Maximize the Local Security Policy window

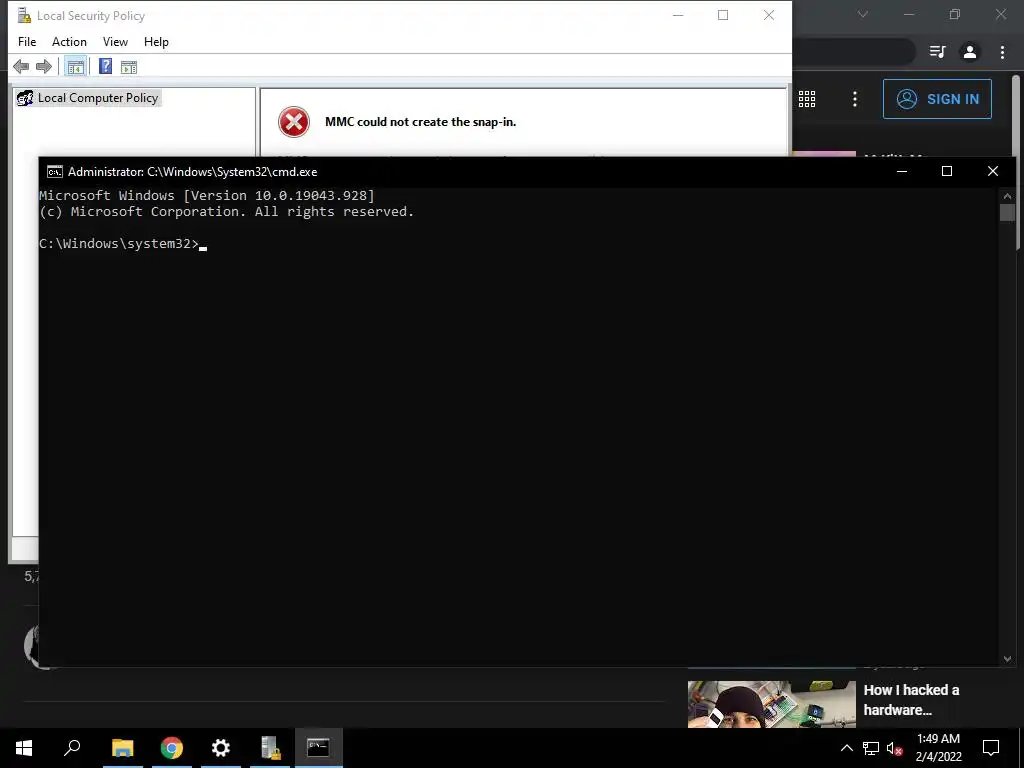tap(723, 15)
